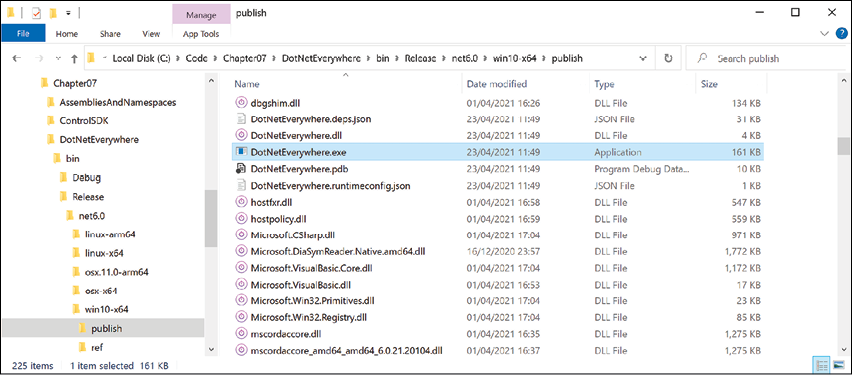This screenshot has width=852, height=375.
Task: Click the Microsoft.Win32.Registry.dll file icon
Action: tap(241, 316)
